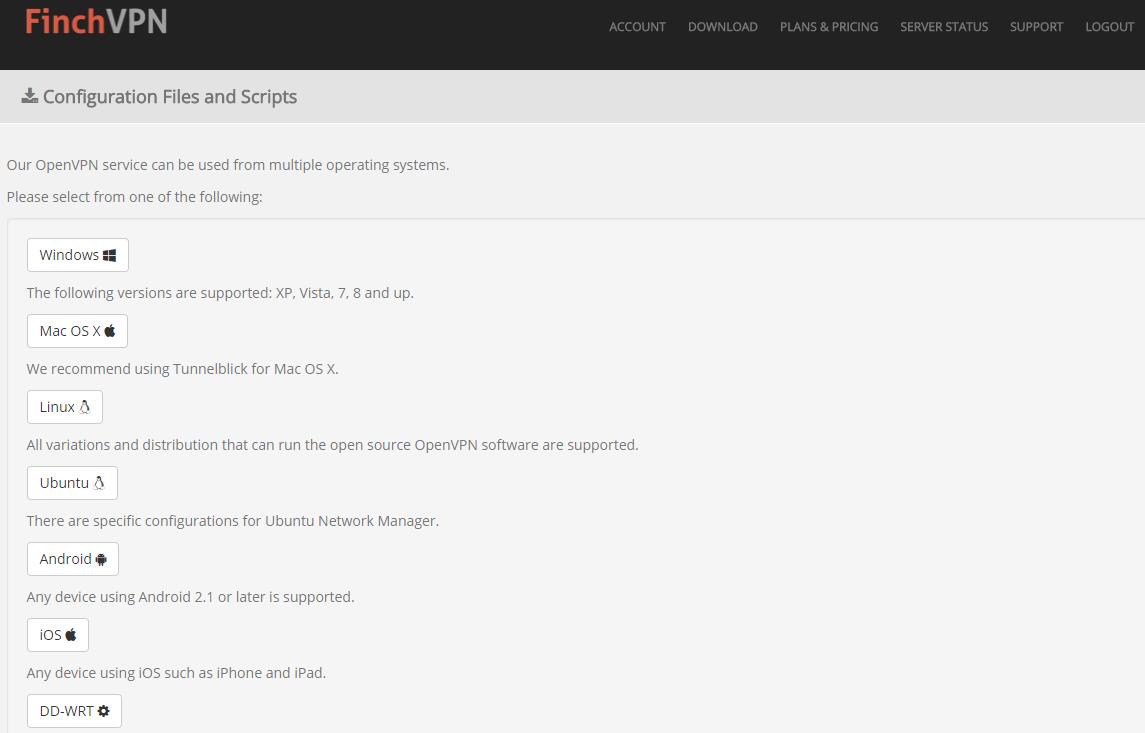The image size is (1145, 733).
Task: Click the download icon beside Configuration Files heading
Action: pos(30,96)
